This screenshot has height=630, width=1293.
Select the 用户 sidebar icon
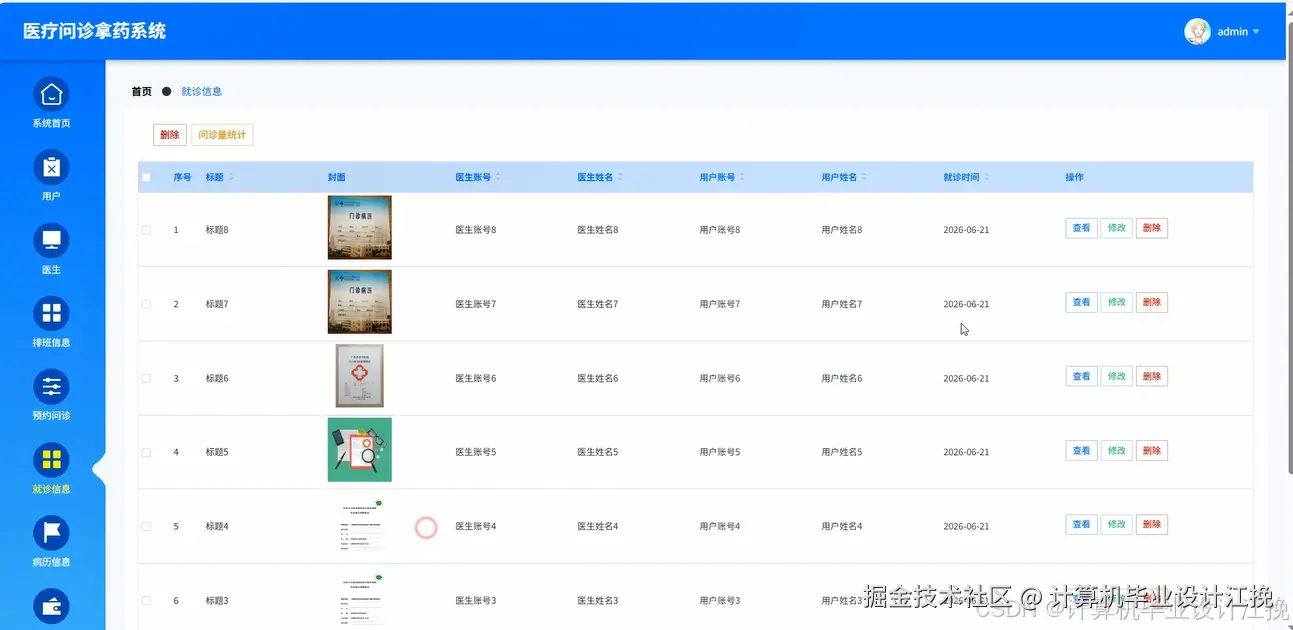click(x=51, y=168)
